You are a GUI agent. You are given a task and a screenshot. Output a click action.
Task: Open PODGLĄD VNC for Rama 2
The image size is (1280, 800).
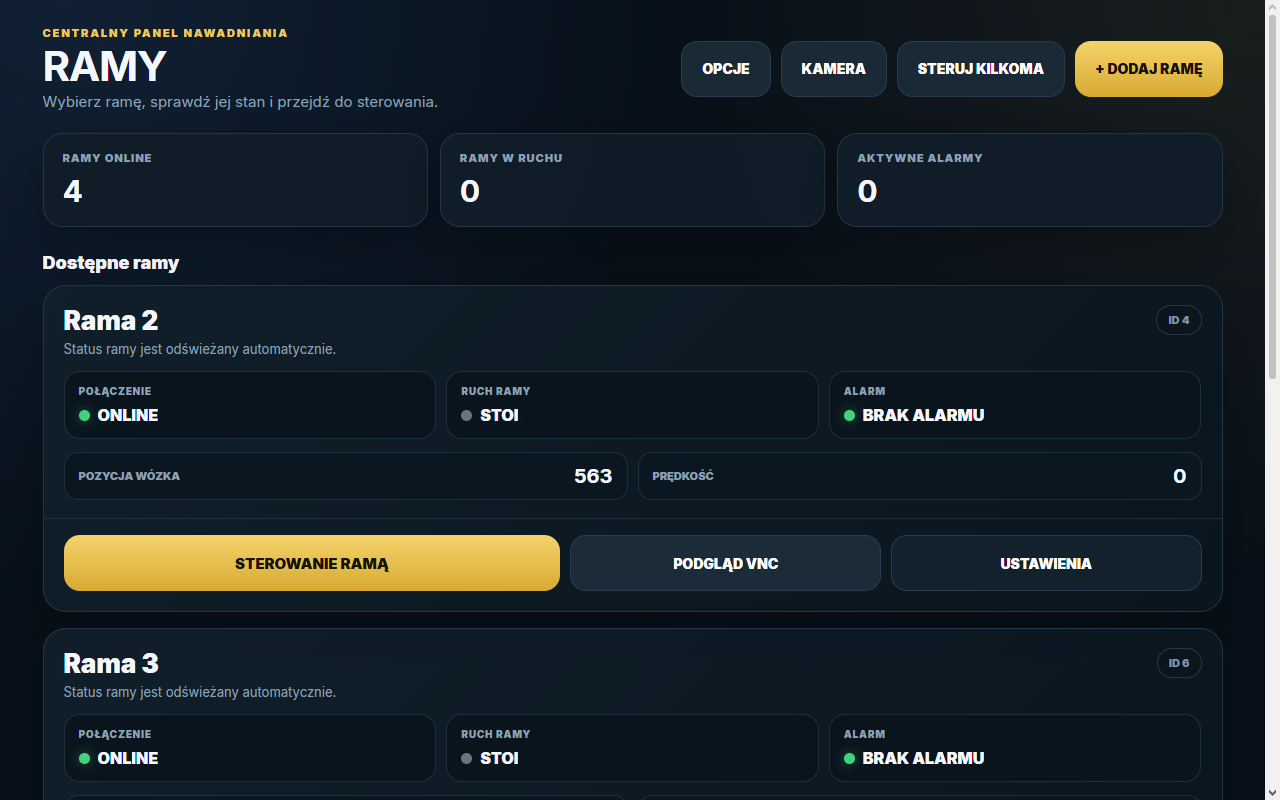pos(726,563)
